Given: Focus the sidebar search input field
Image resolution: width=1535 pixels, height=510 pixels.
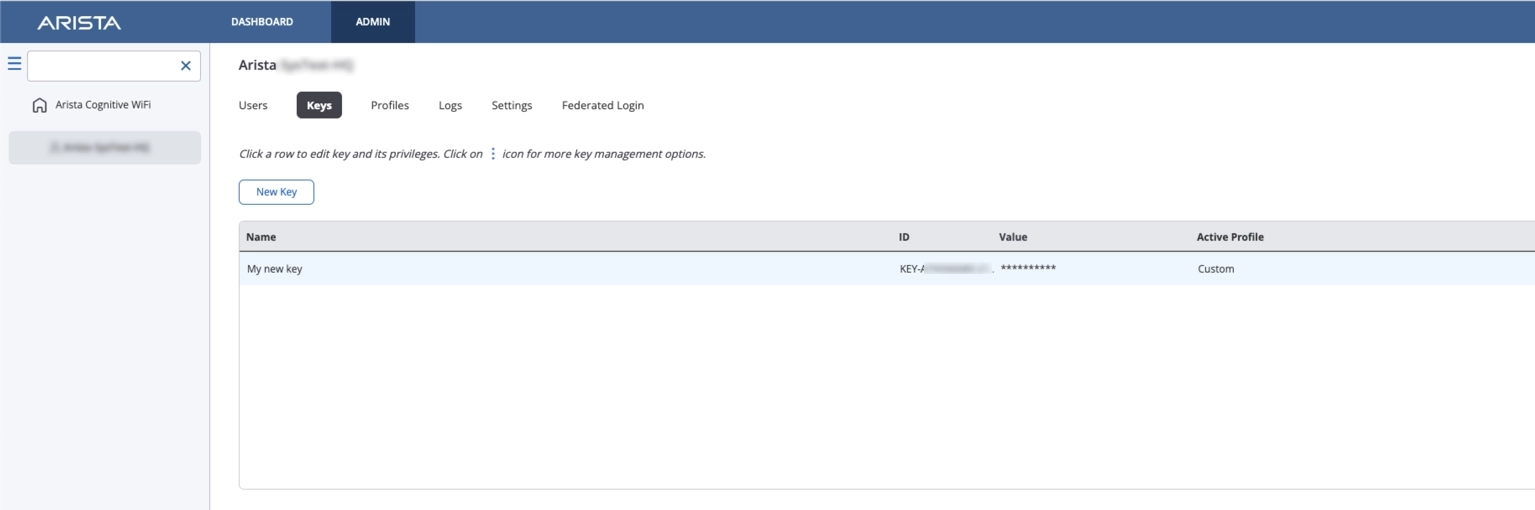Looking at the screenshot, I should [113, 66].
